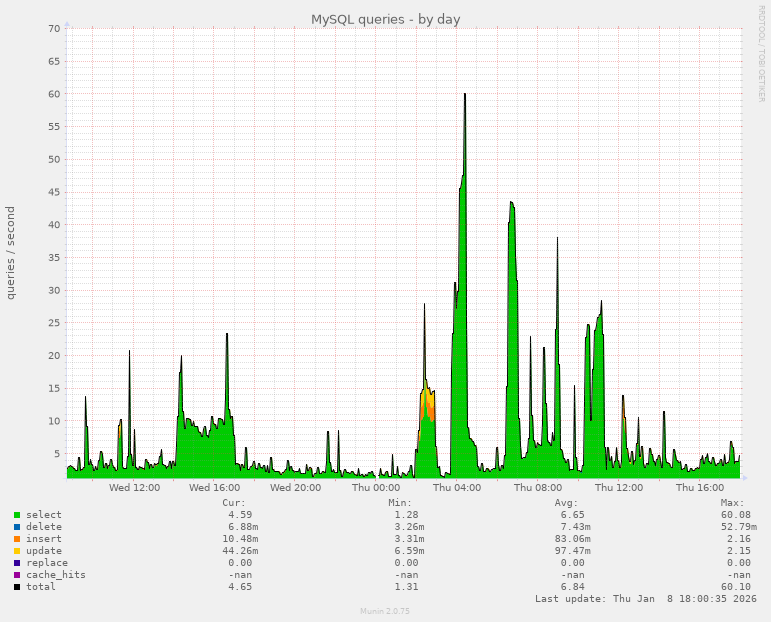Click the graph title 'MySQL queries - by day'
771x622 pixels.
[386, 20]
